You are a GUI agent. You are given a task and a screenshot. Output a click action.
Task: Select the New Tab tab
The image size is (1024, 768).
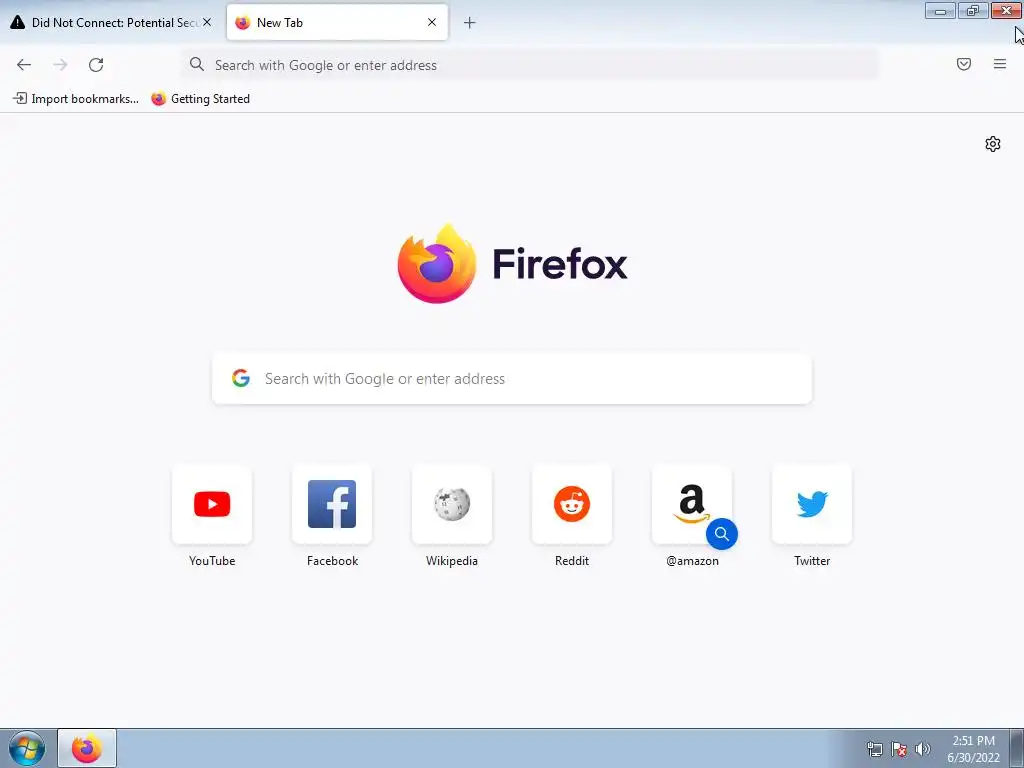(337, 22)
